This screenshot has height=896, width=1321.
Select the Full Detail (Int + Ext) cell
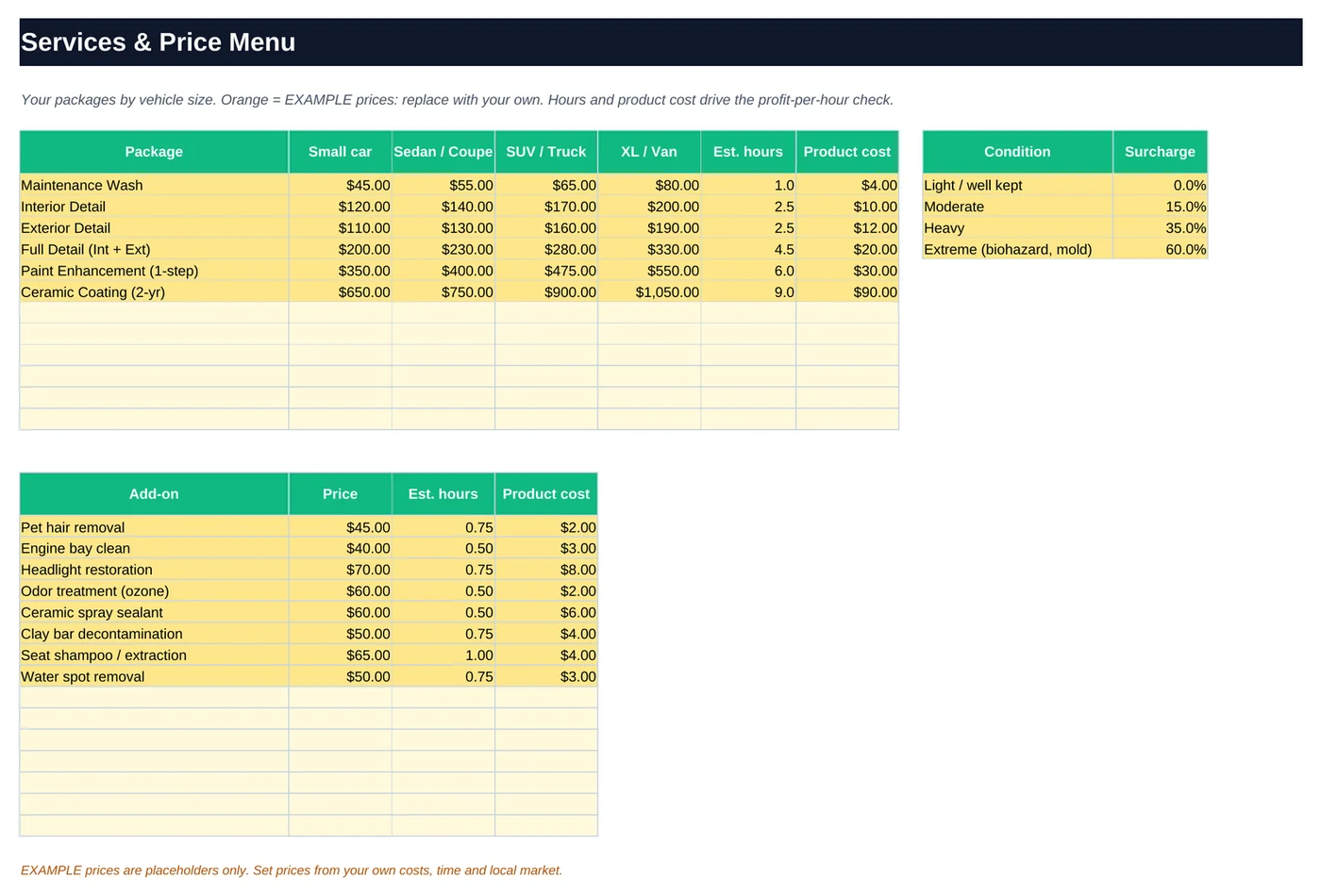point(154,249)
